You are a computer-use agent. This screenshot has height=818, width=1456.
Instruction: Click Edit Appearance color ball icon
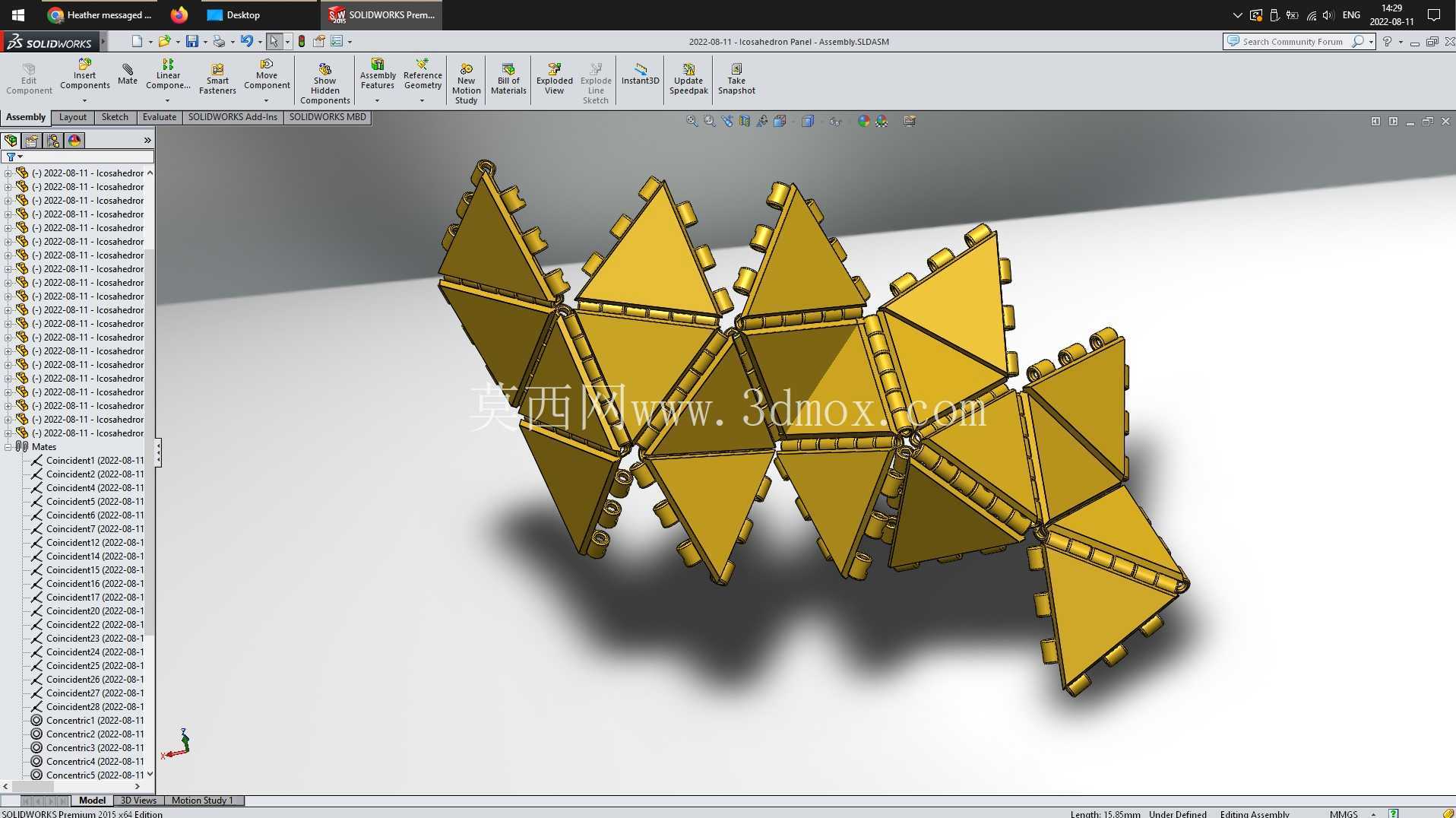pos(864,121)
